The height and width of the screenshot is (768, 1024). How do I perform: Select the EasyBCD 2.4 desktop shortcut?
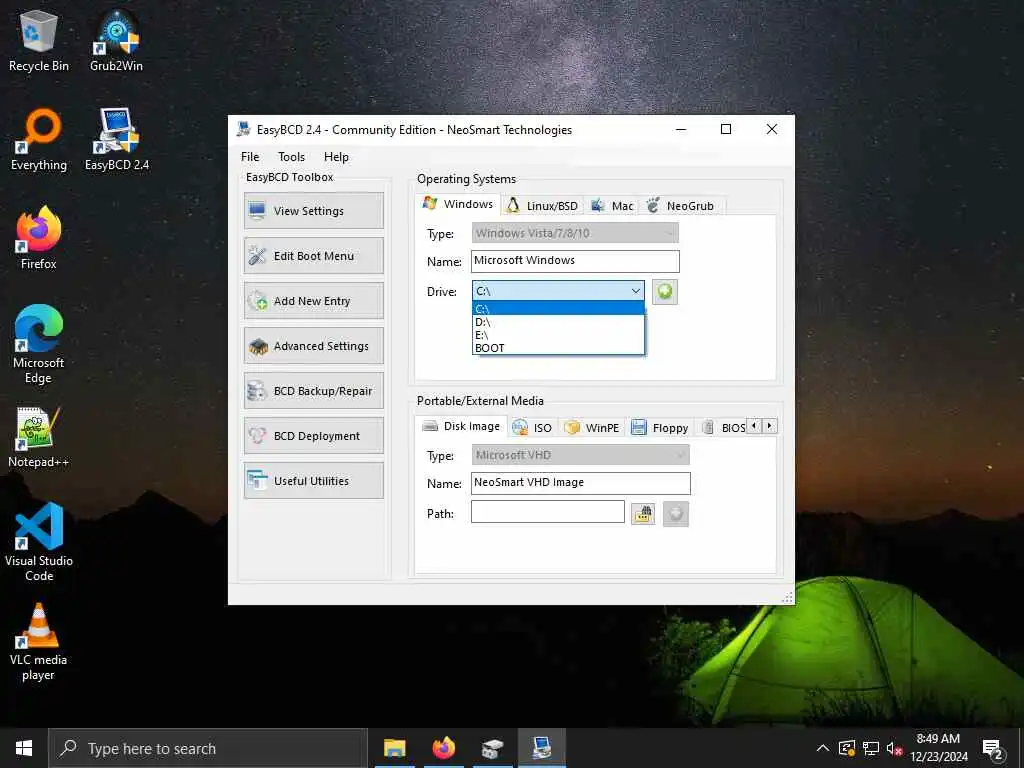[x=117, y=140]
